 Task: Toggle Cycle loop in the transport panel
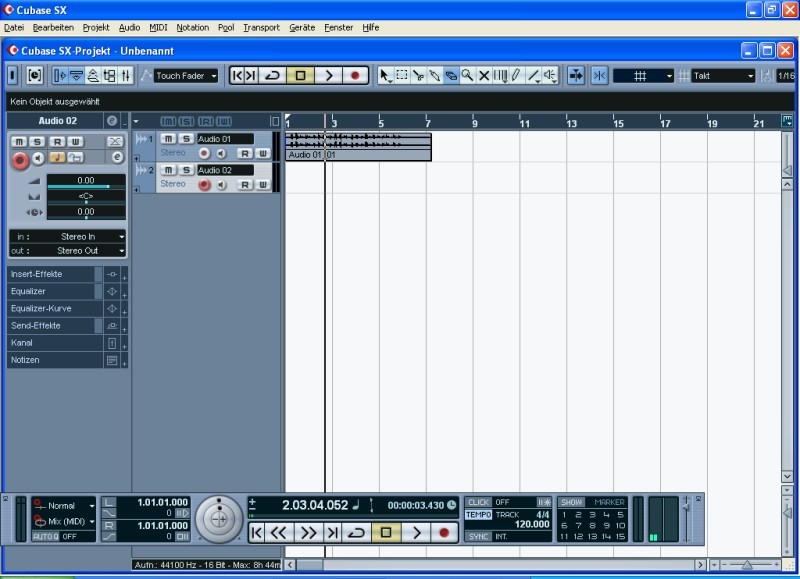coord(356,533)
